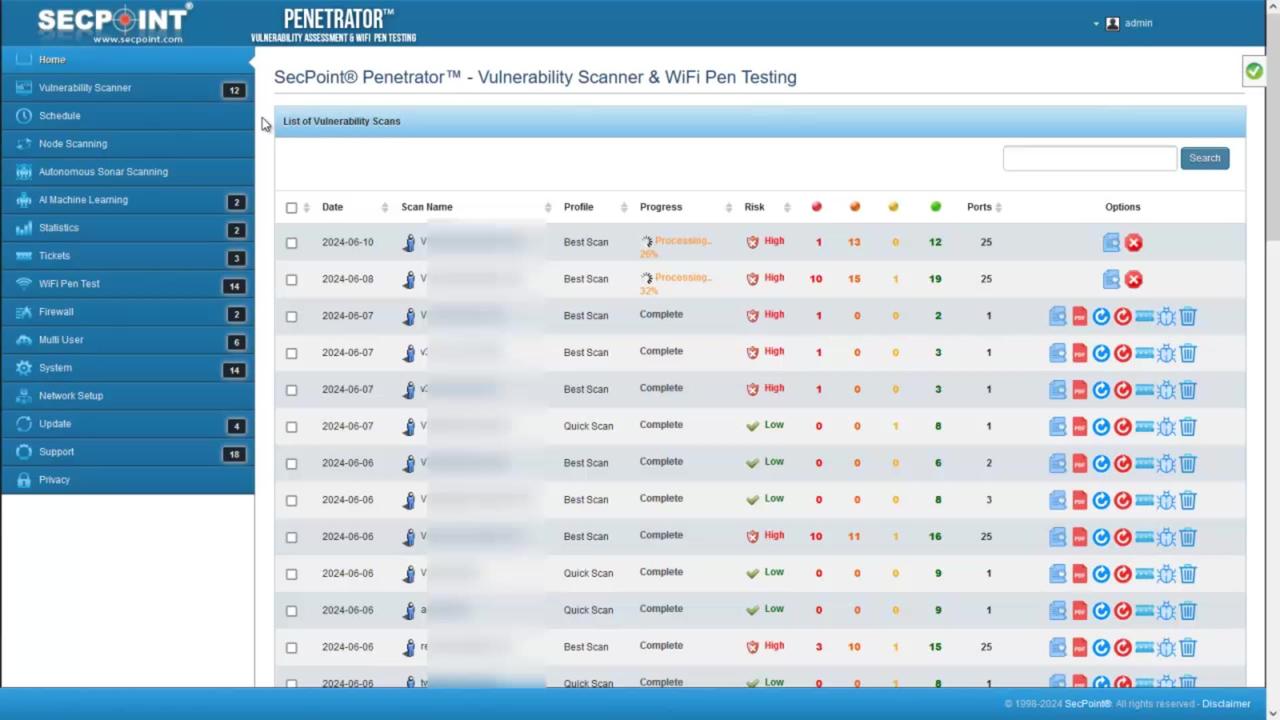This screenshot has height=720, width=1280.
Task: Stop the processing 2024-06-10 scan
Action: point(1133,242)
